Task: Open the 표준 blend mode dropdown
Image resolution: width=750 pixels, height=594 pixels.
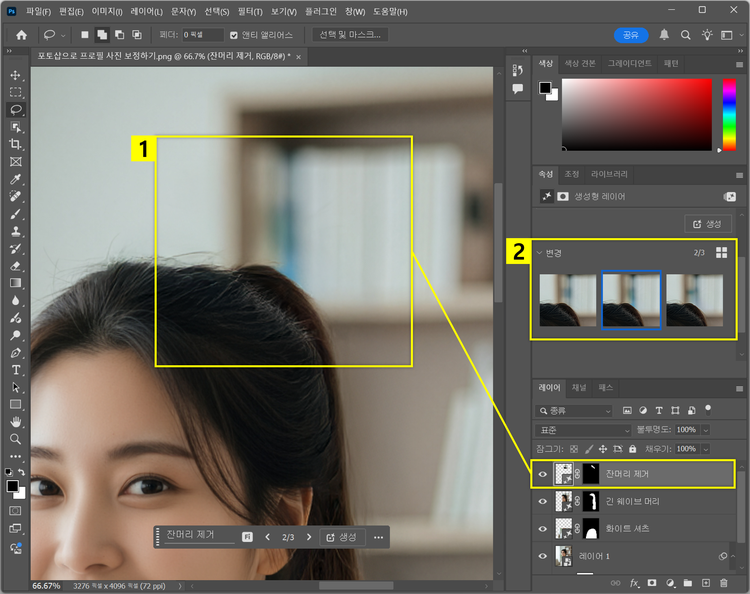Action: (584, 429)
